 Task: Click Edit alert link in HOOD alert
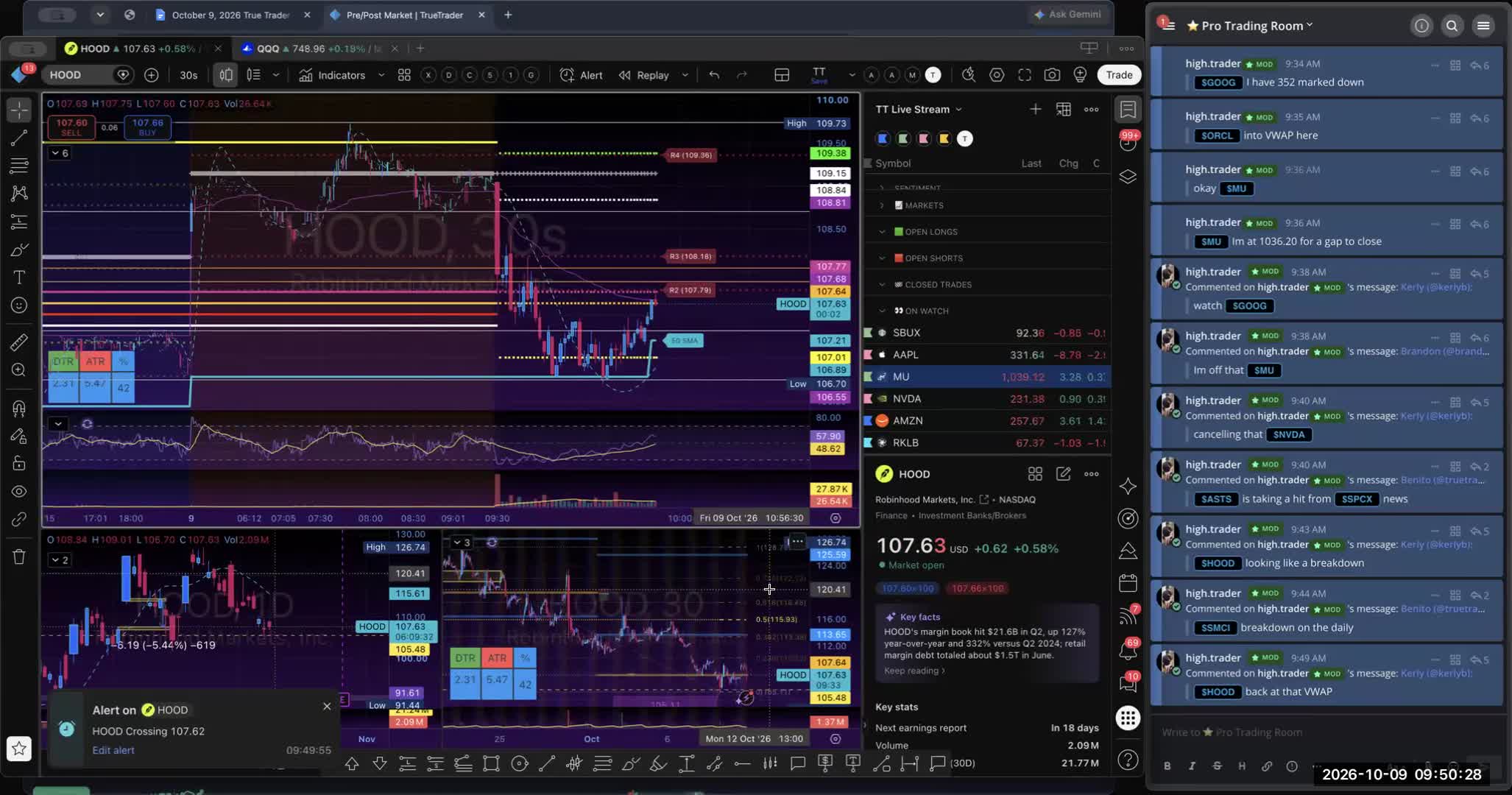[x=113, y=750]
